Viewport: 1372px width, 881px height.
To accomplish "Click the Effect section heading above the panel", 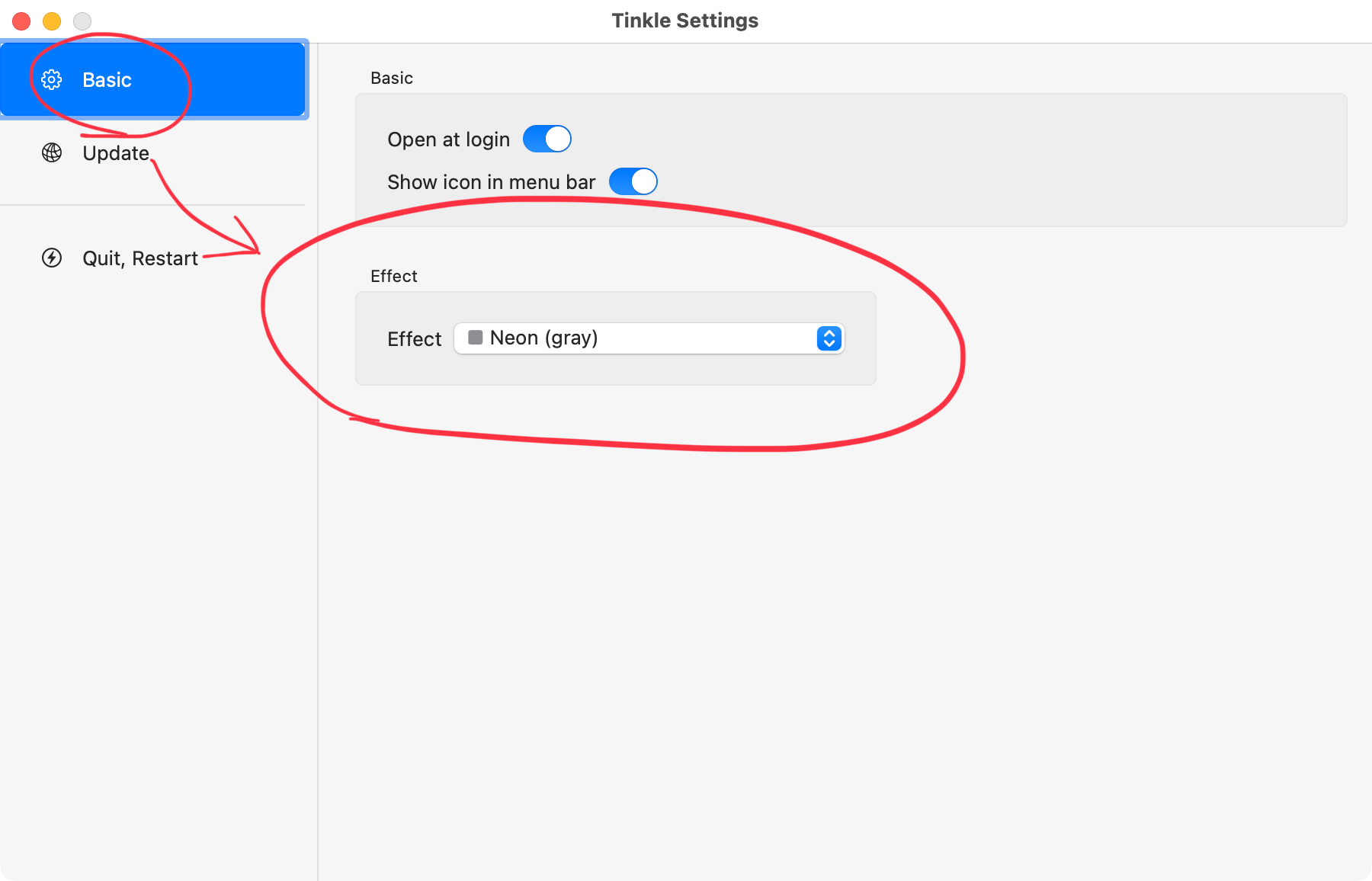I will tap(393, 277).
